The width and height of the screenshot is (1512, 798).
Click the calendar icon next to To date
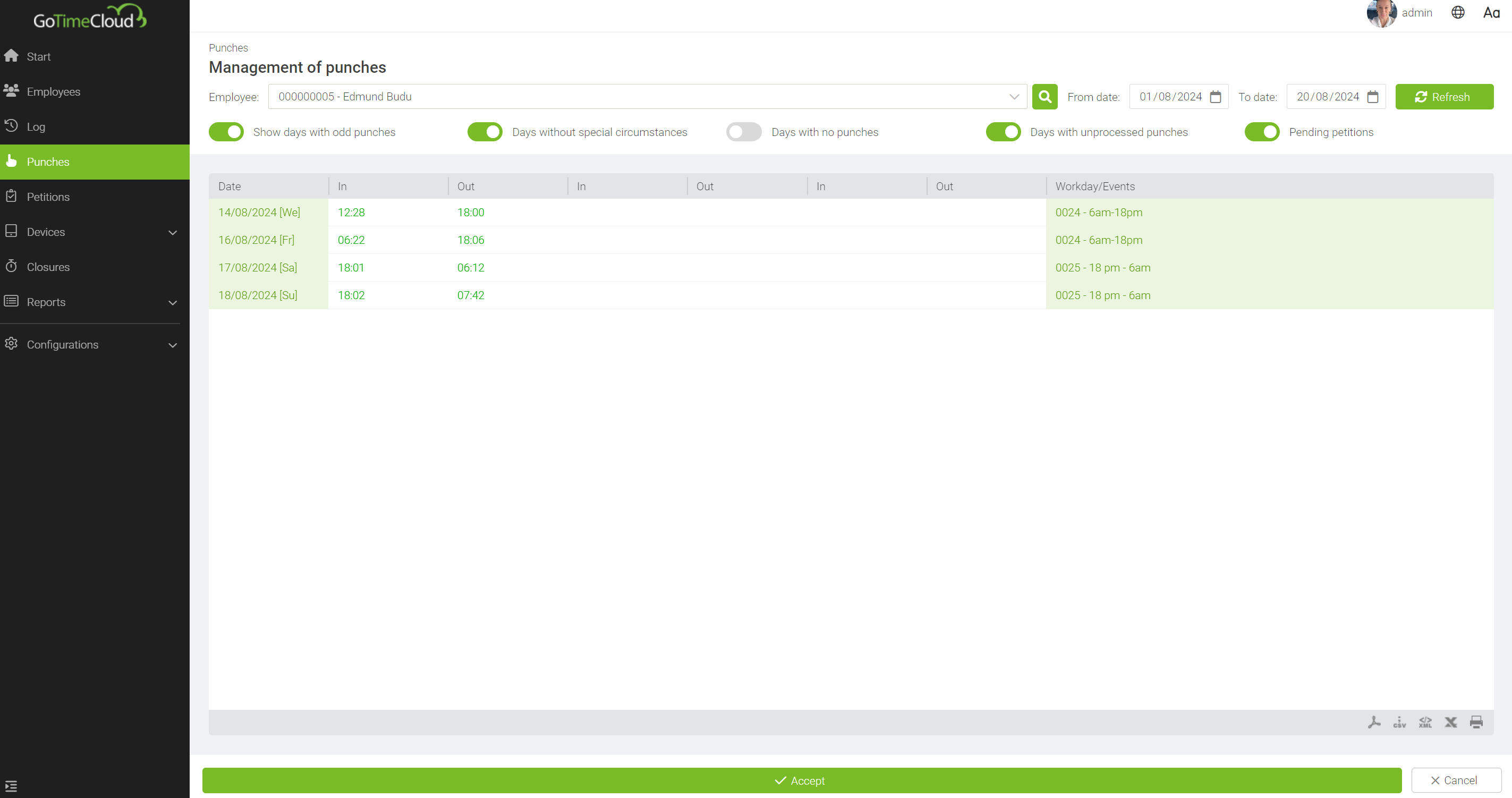pyautogui.click(x=1373, y=96)
